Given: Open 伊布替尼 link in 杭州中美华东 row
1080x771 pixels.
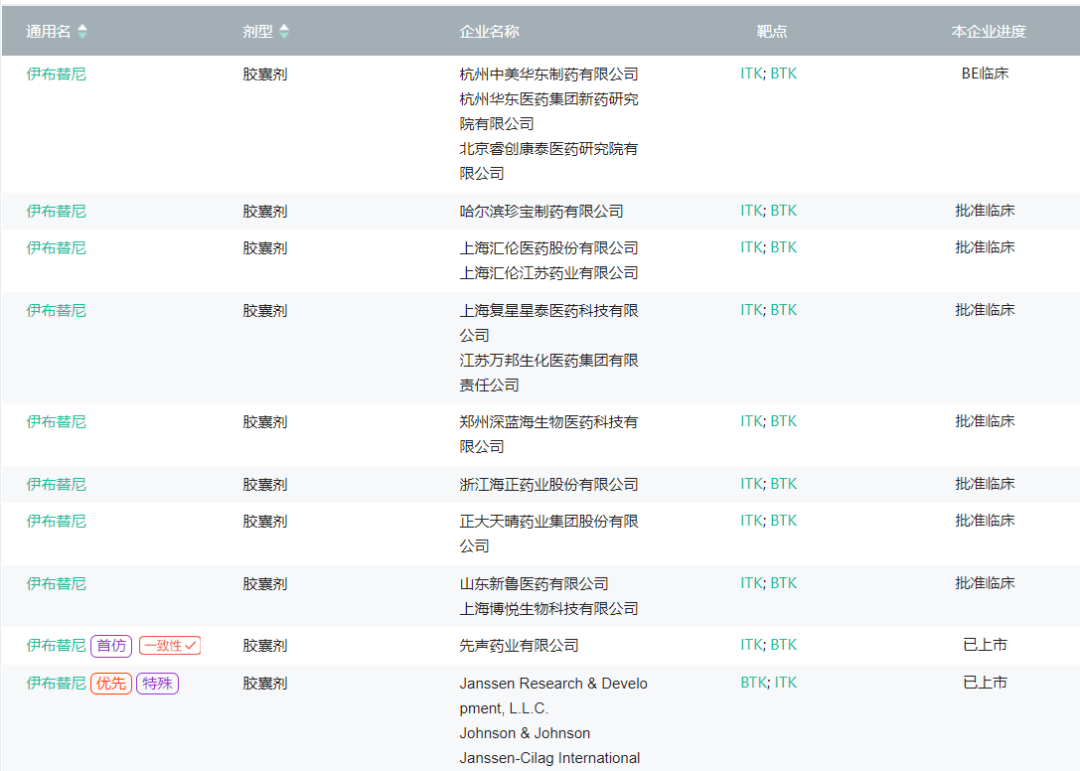Looking at the screenshot, I should pyautogui.click(x=56, y=74).
